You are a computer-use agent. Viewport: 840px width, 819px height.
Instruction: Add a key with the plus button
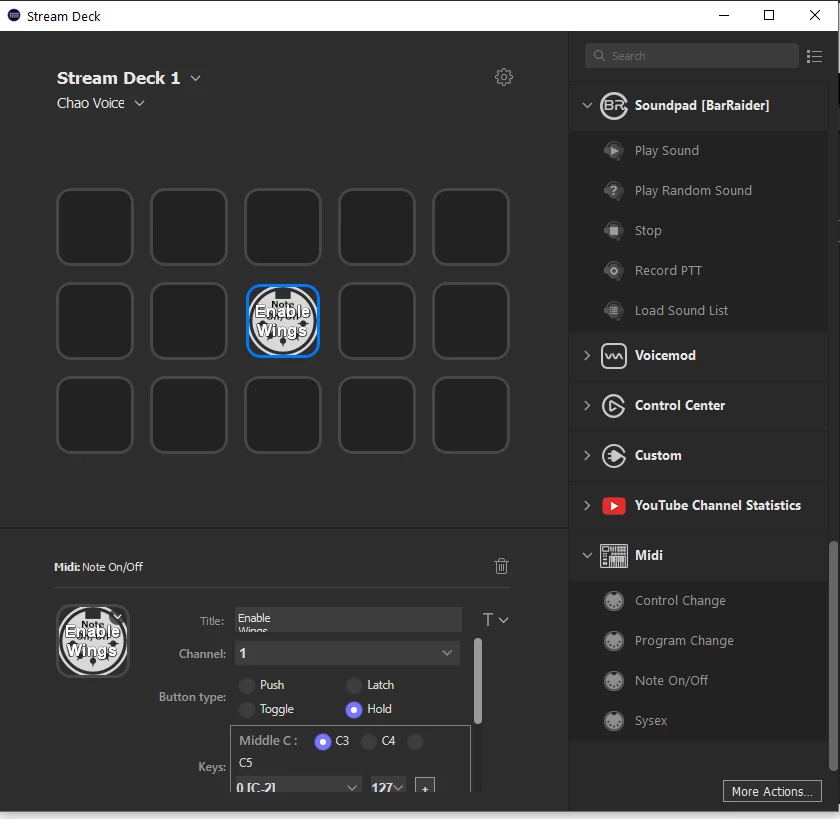tap(425, 785)
